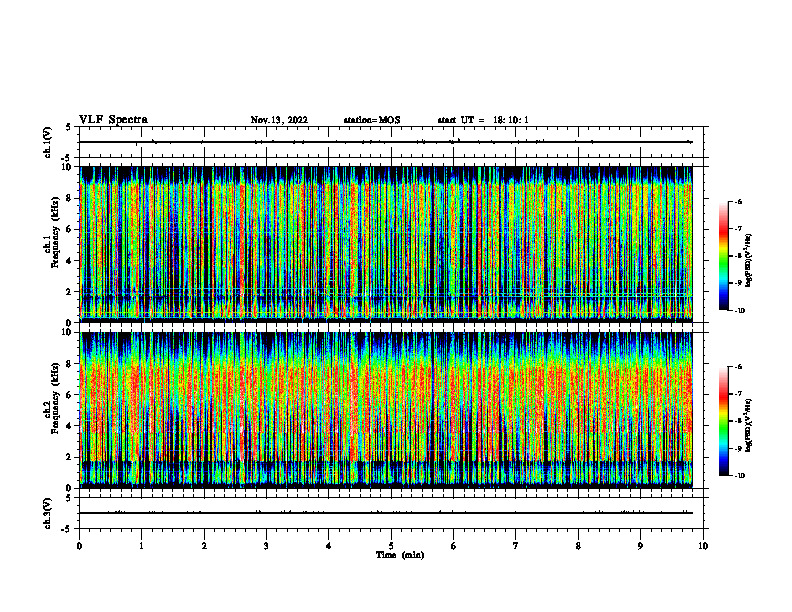Click the 'ch.3(V)' waveform axis label
The height and width of the screenshot is (612, 792).
pos(47,513)
